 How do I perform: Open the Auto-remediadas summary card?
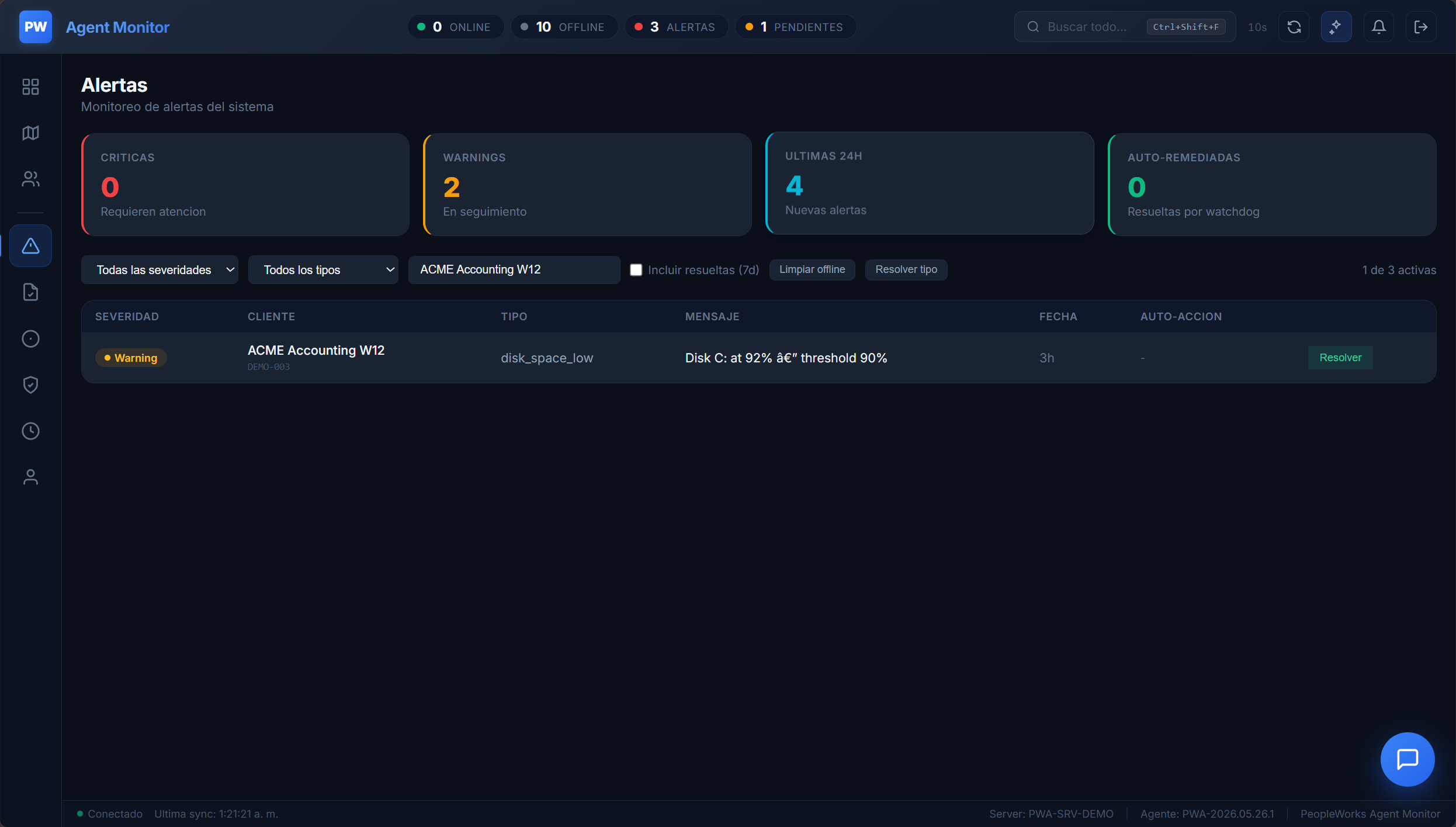tap(1272, 185)
